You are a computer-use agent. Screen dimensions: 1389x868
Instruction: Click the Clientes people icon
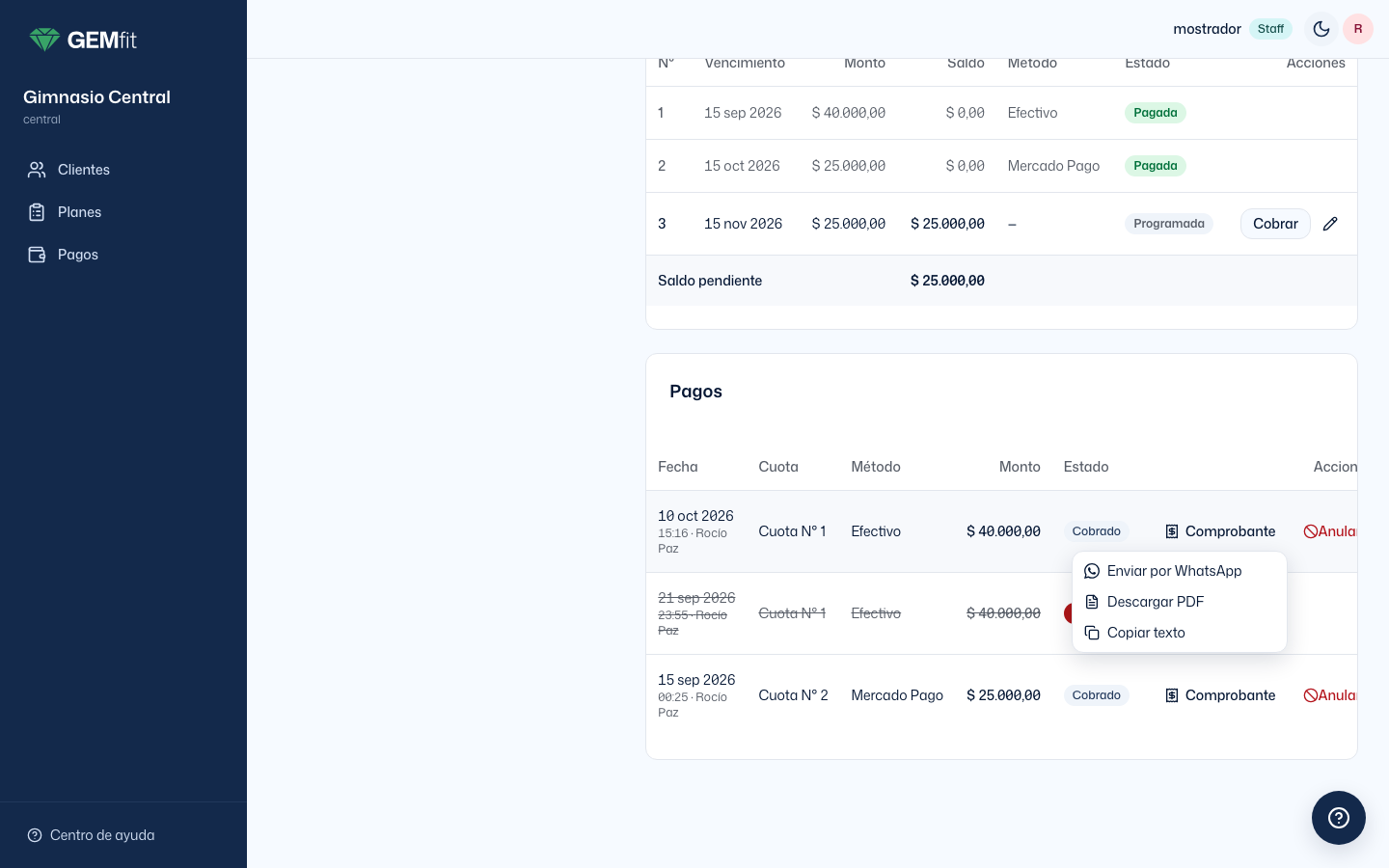(37, 170)
